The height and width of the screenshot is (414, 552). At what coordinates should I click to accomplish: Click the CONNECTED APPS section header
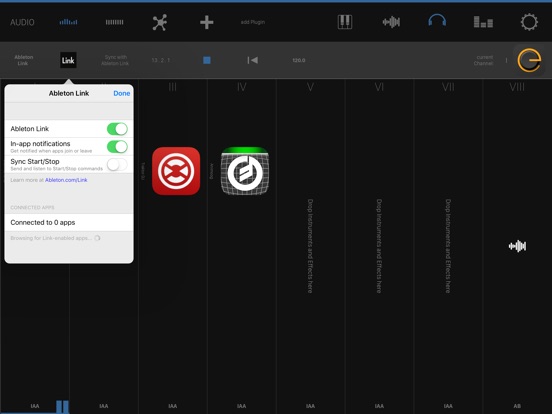pos(32,207)
